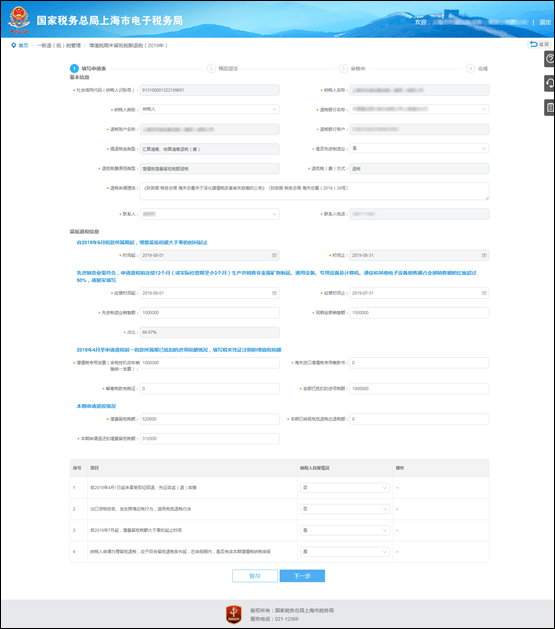Expand the 纳税人类别 dropdown
The image size is (555, 629).
[210, 109]
